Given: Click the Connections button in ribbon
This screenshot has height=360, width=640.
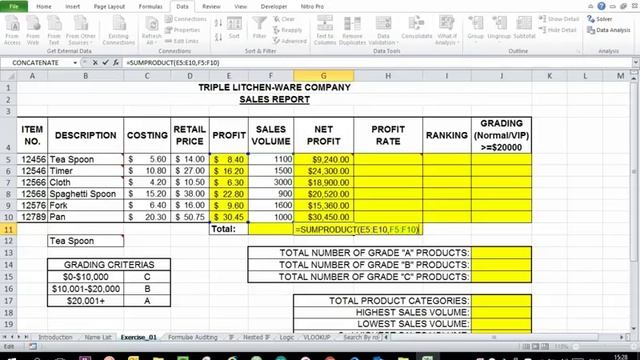Looking at the screenshot, I should click(x=186, y=19).
